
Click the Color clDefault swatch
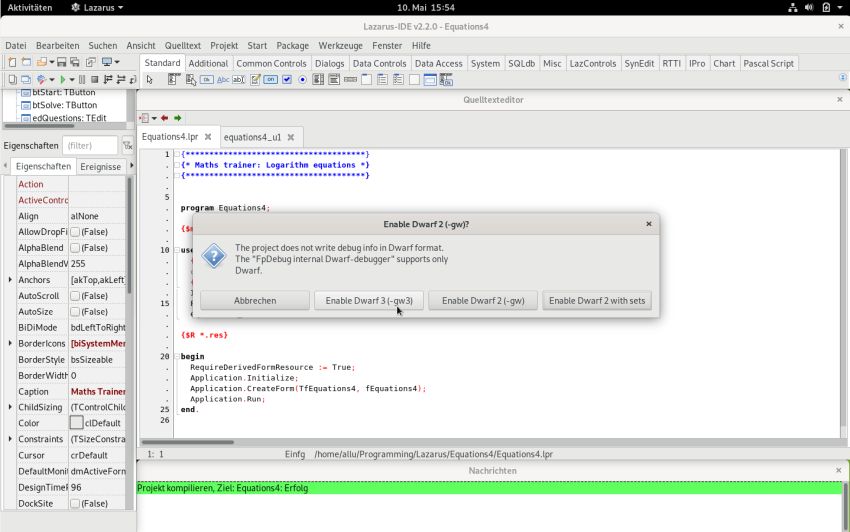(76, 422)
